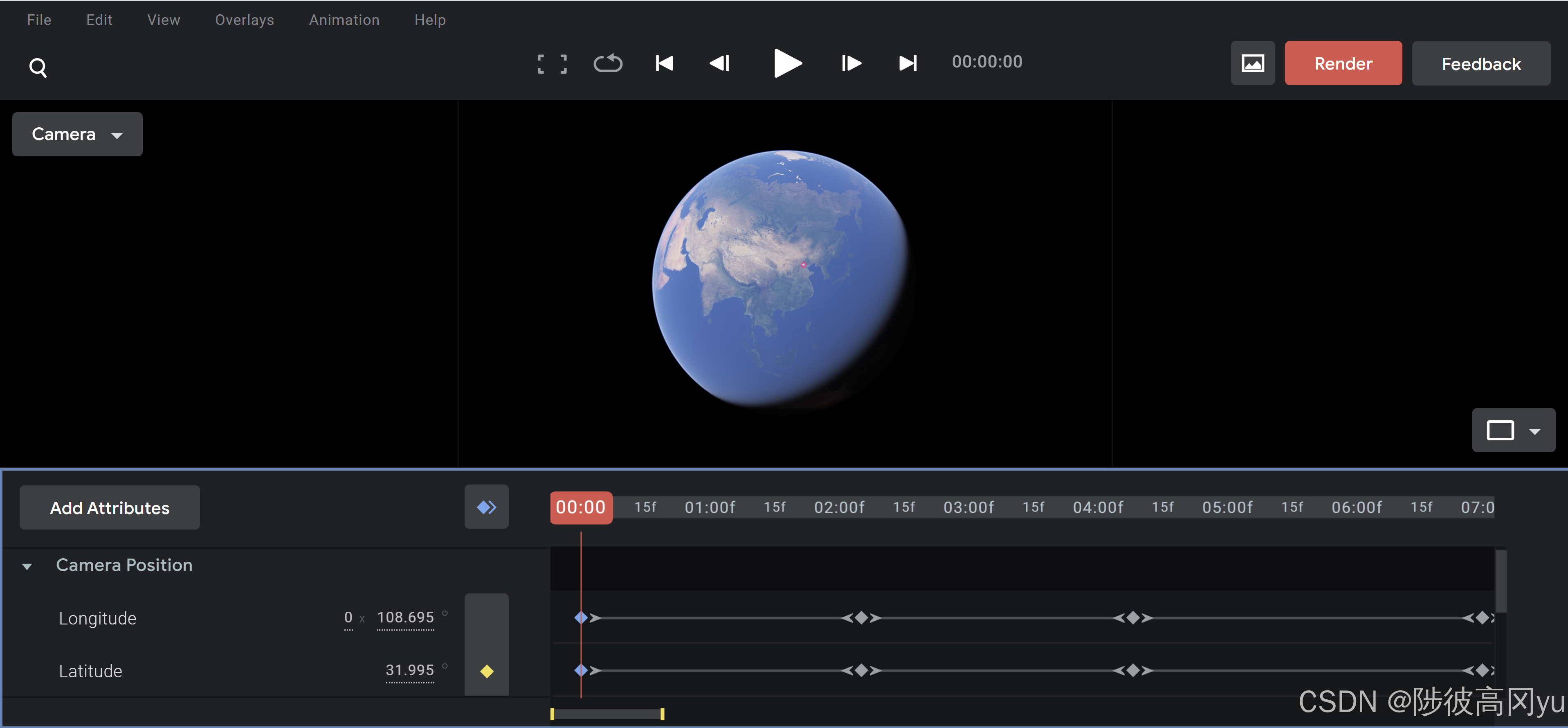This screenshot has width=1568, height=728.
Task: Jump to the last keyframe
Action: coord(908,63)
